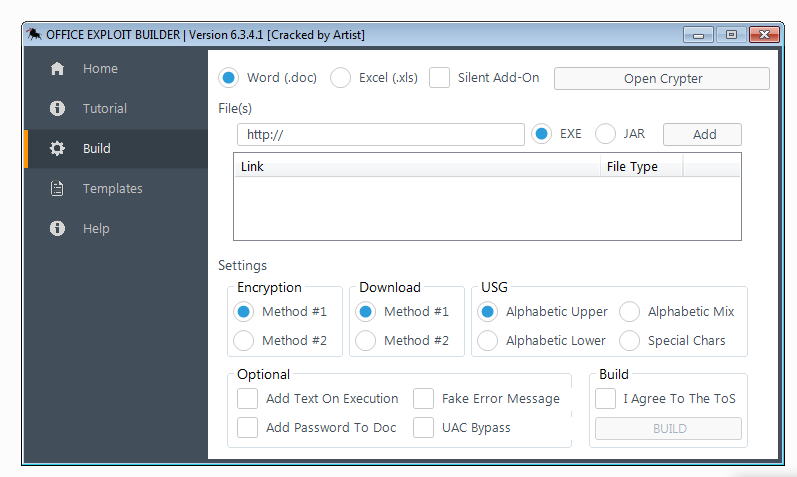Tick the Fake Error Message checkbox
Image resolution: width=797 pixels, height=477 pixels.
(x=424, y=399)
